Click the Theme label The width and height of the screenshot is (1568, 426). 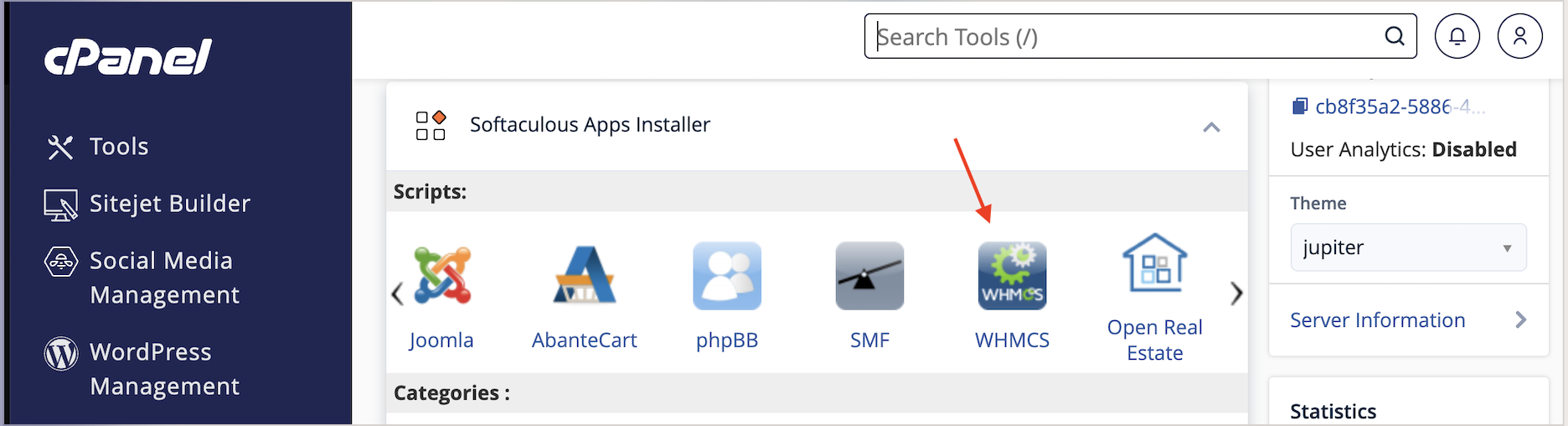point(1318,203)
